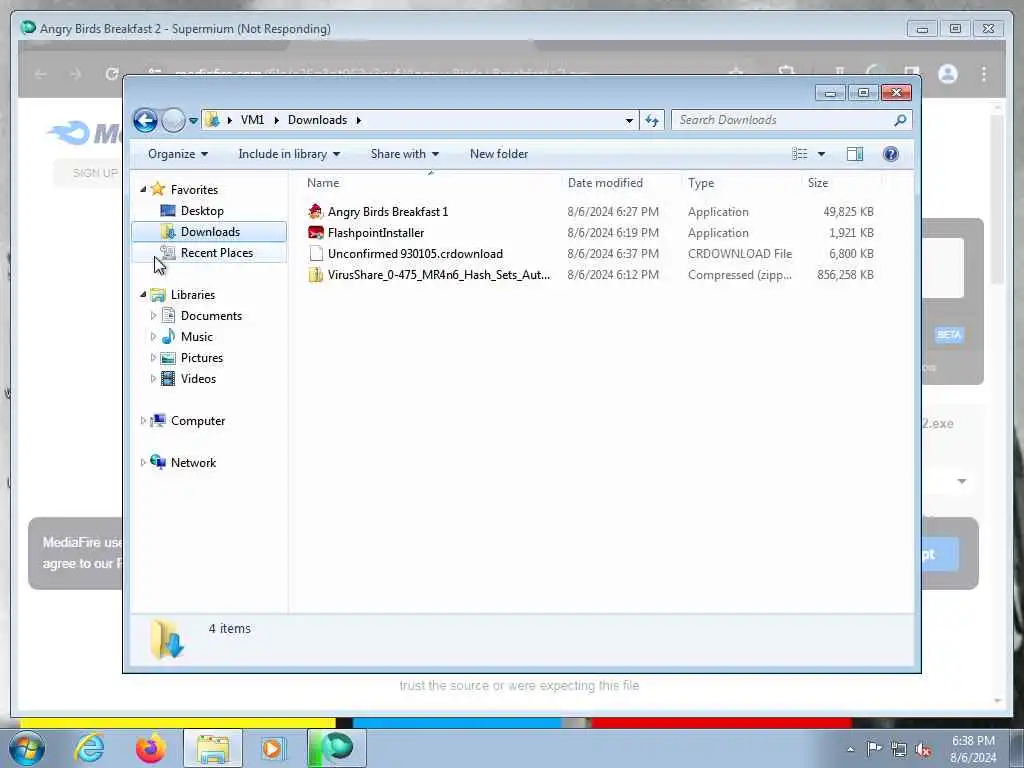Click 'CRDOWNLOAD File' type cell
This screenshot has width=1024, height=768.
click(x=740, y=253)
